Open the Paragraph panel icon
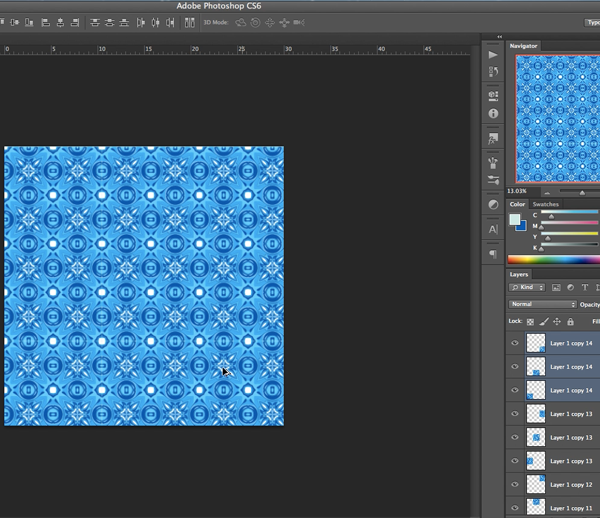 493,254
